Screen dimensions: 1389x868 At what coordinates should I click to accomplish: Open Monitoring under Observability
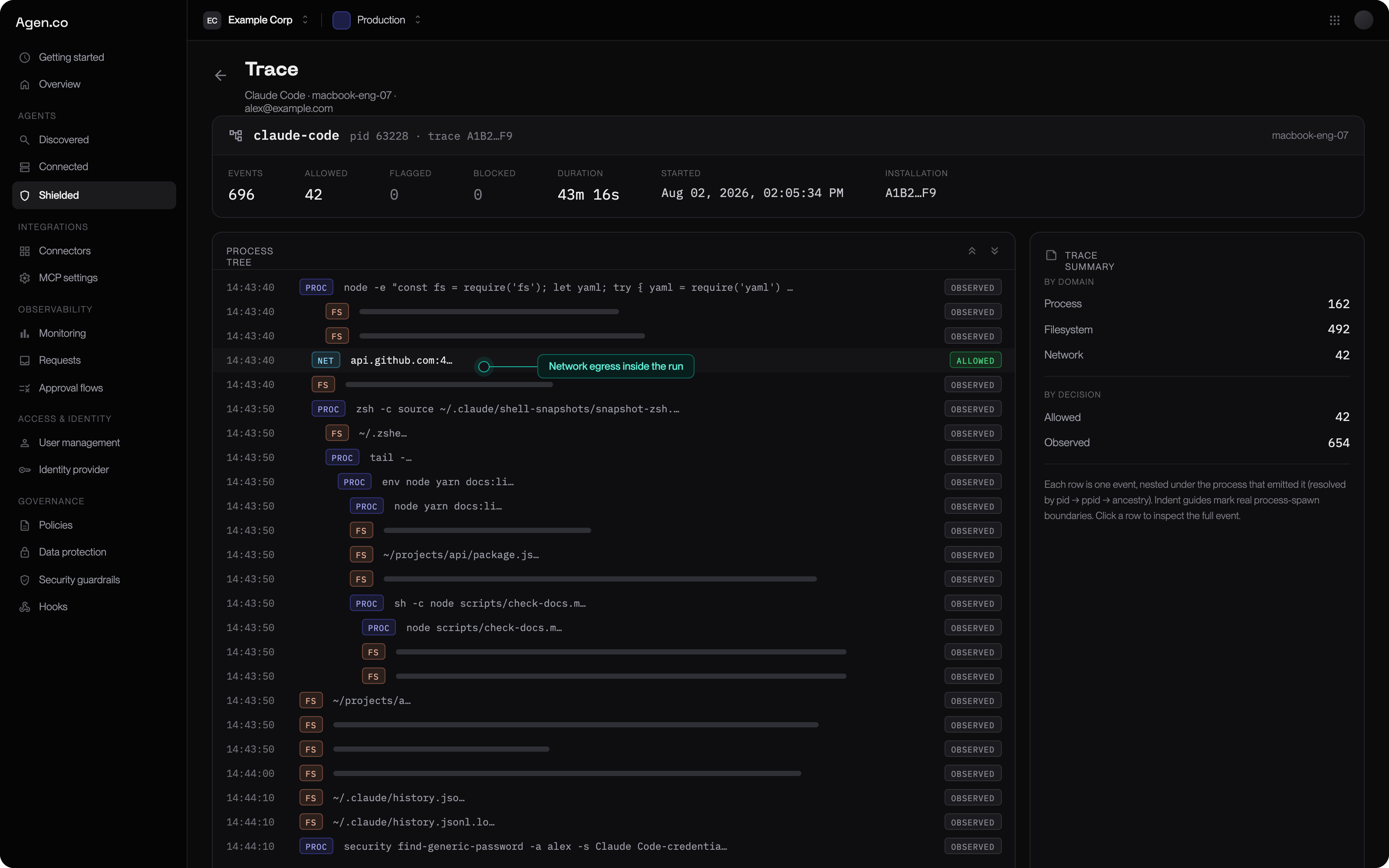click(63, 334)
